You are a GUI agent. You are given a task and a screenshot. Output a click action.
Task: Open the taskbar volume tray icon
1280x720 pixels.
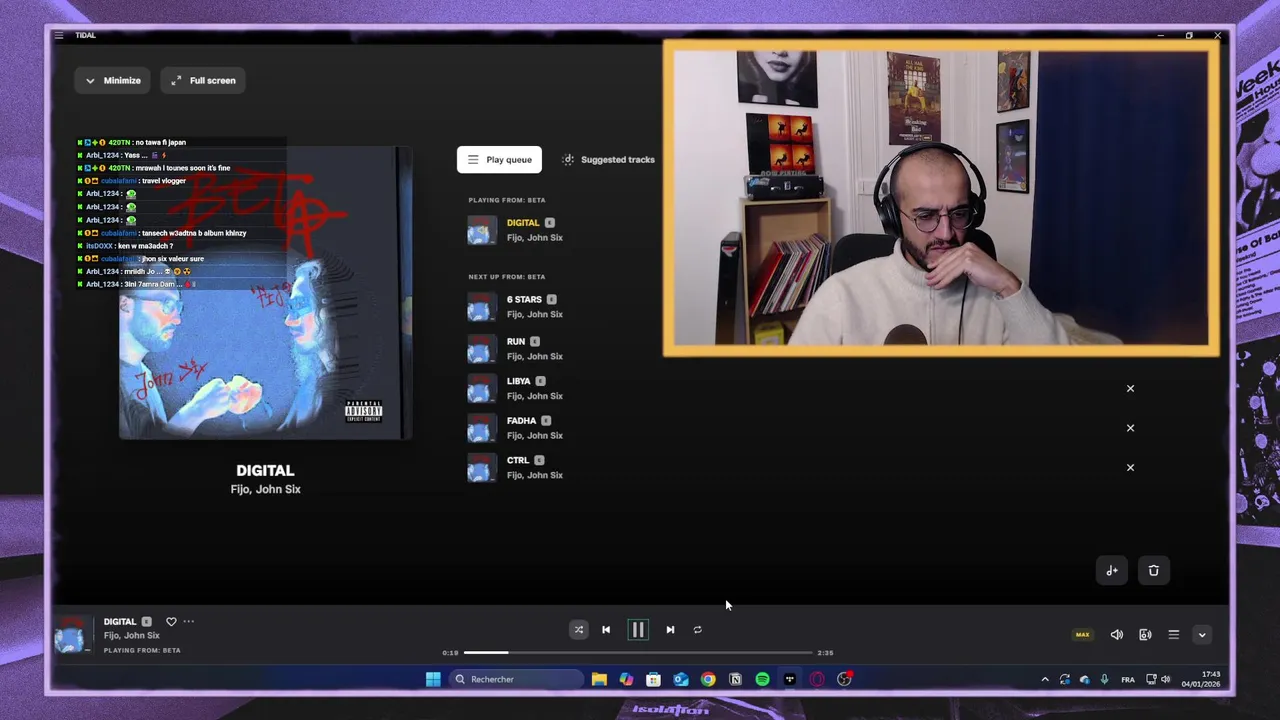(x=1165, y=679)
